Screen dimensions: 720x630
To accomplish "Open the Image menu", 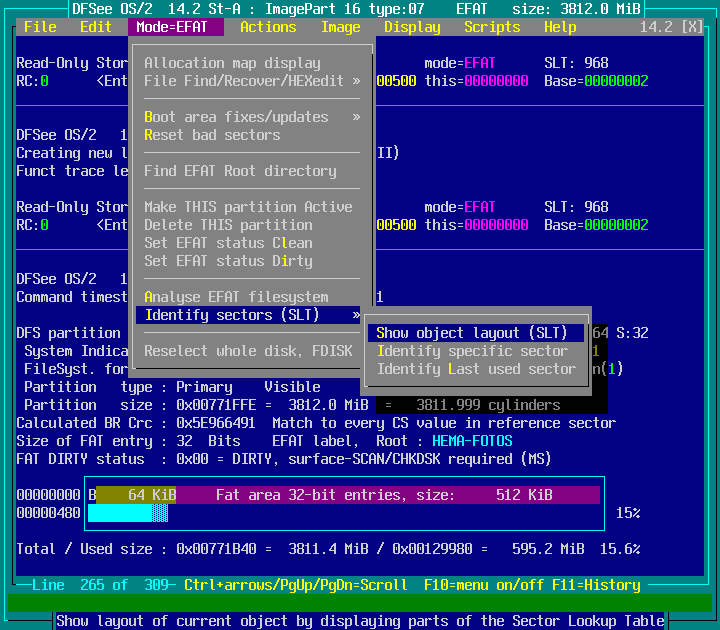I will (x=340, y=27).
